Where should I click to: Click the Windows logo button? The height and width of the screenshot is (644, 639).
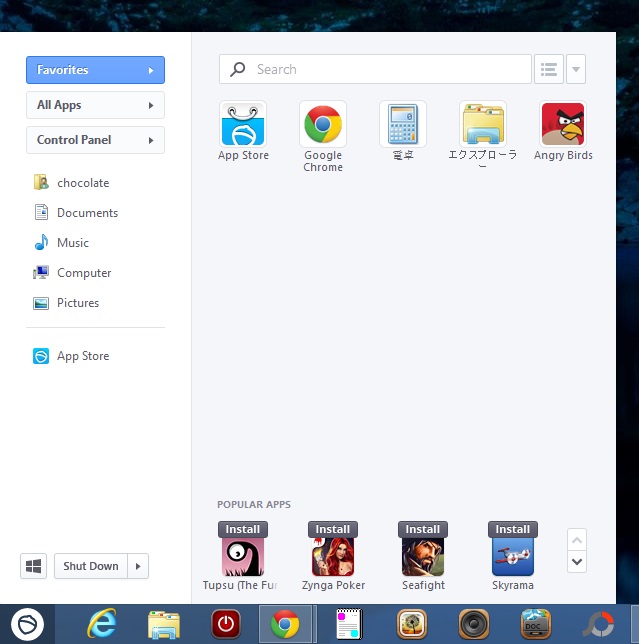click(33, 566)
